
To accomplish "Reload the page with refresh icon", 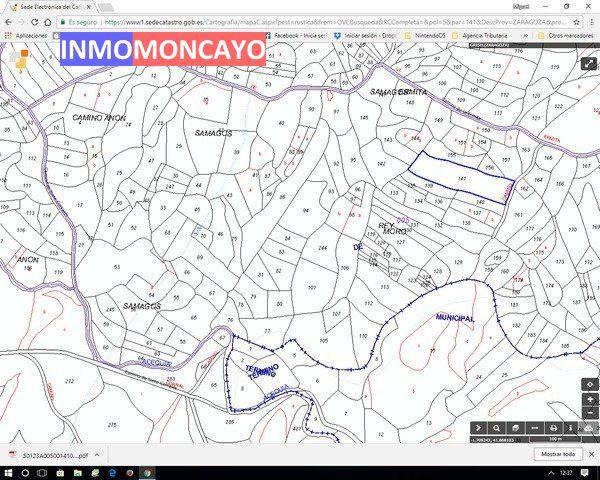I will coord(34,22).
